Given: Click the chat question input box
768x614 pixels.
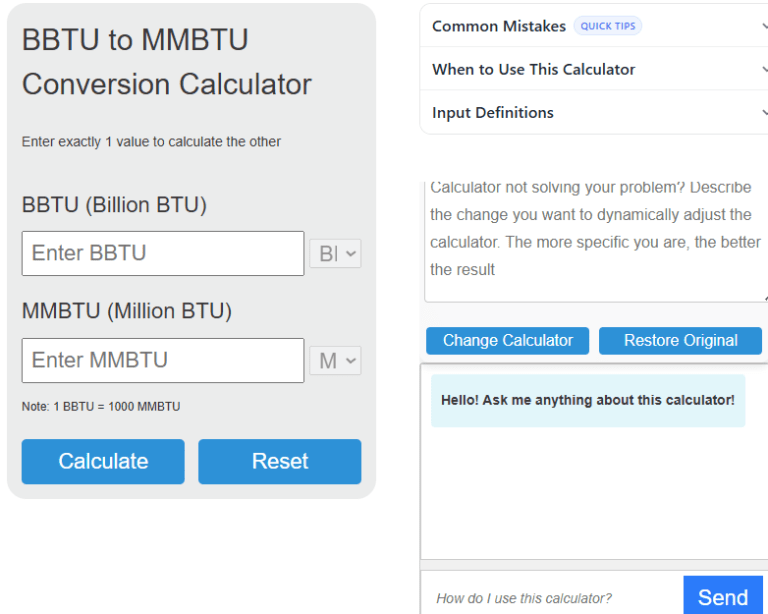Looking at the screenshot, I should tap(552, 598).
